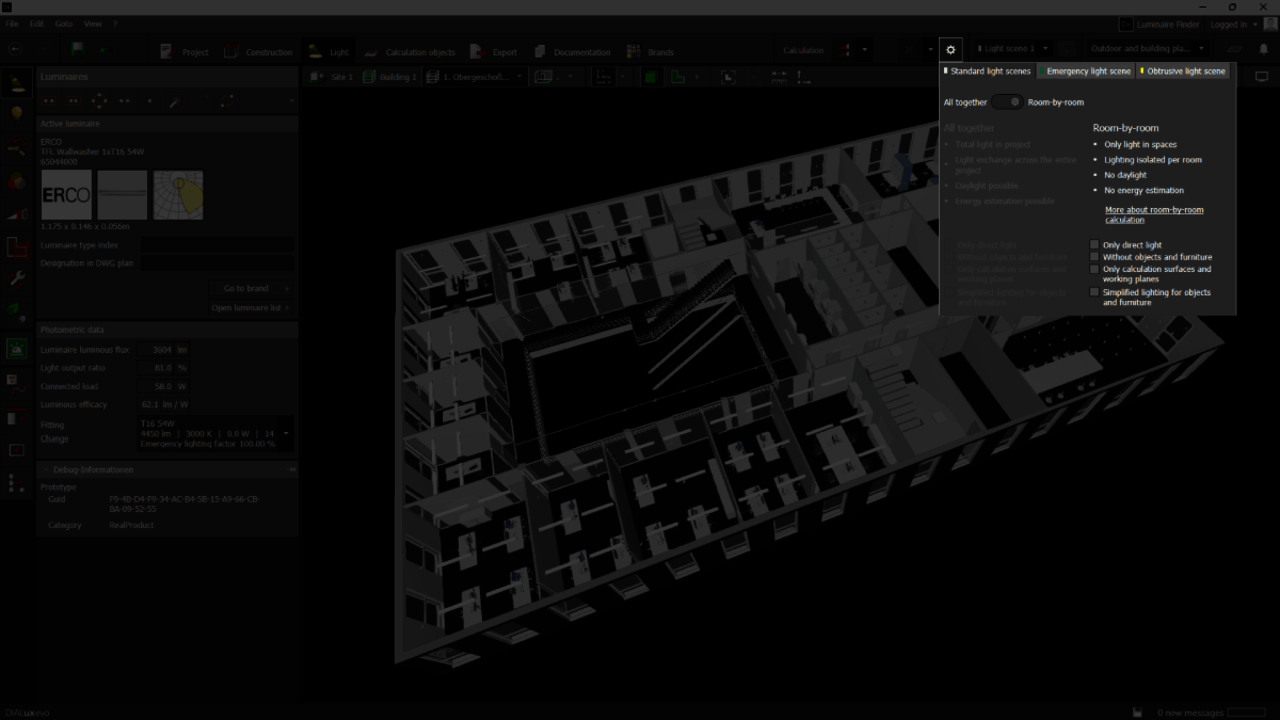1280x720 pixels.
Task: Open the wrench tool in left sidebar
Action: coord(17,279)
